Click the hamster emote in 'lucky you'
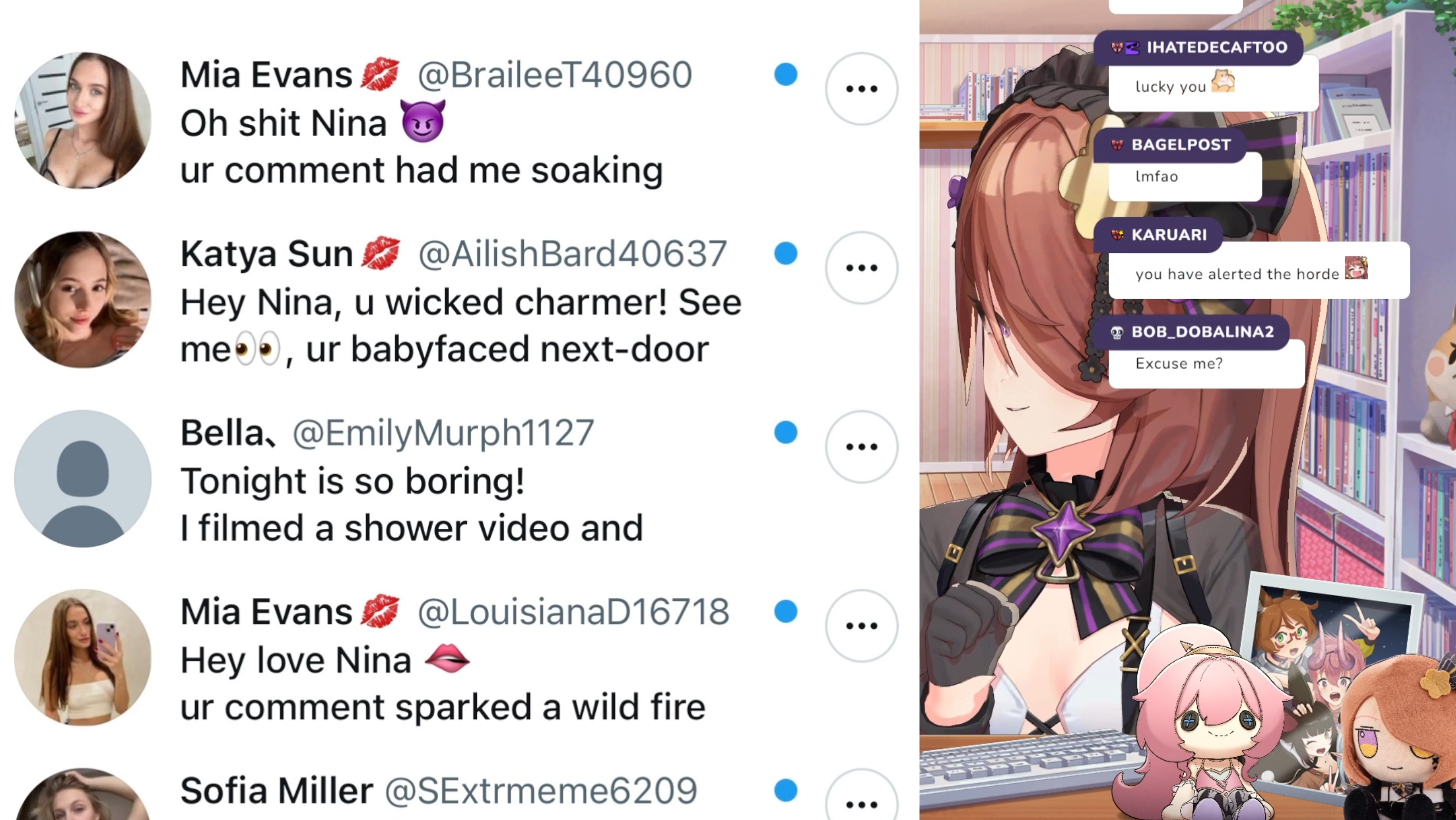This screenshot has height=820, width=1456. [x=1223, y=82]
